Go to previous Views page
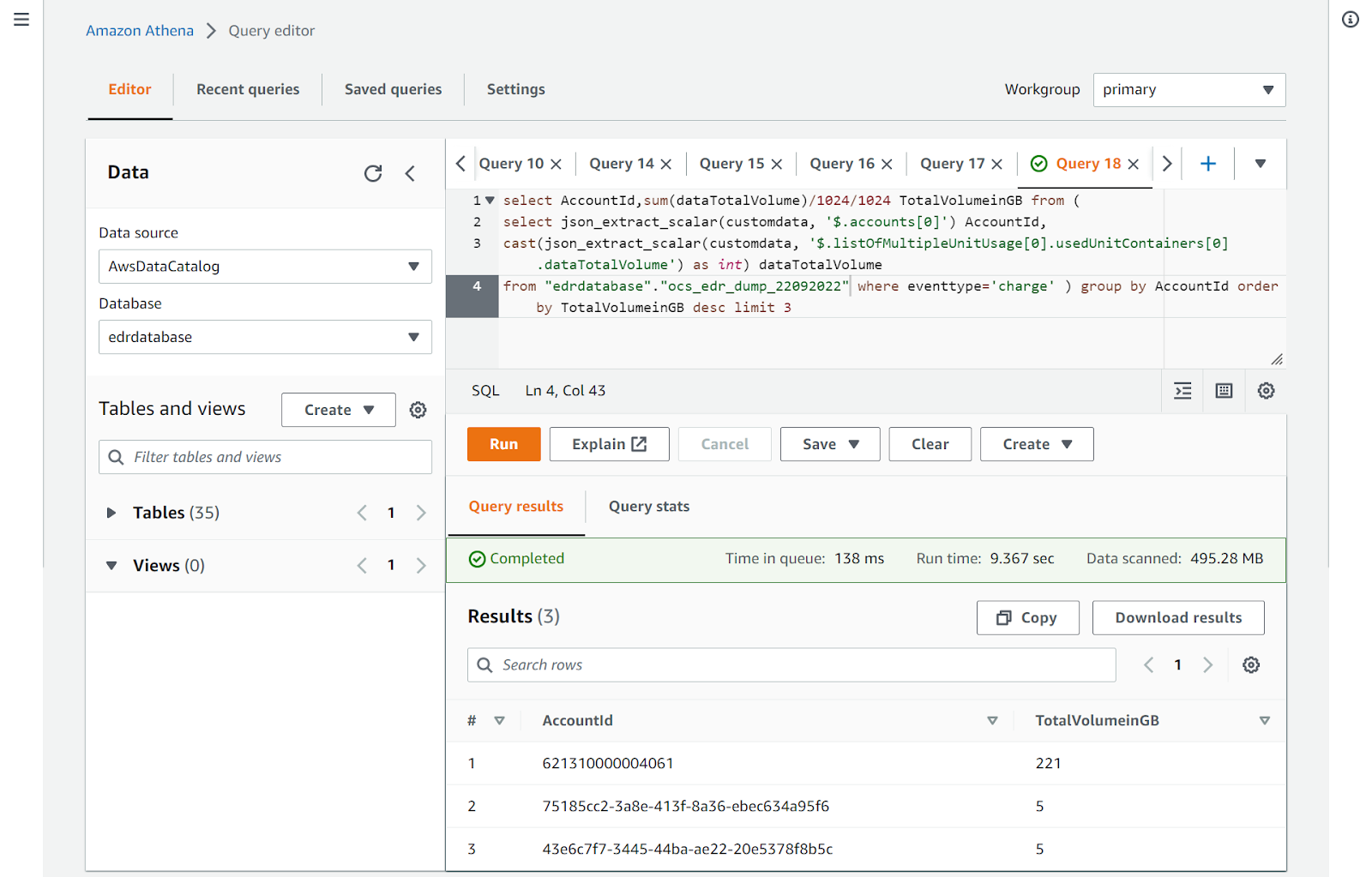Viewport: 1372px width, 877px height. tap(362, 566)
